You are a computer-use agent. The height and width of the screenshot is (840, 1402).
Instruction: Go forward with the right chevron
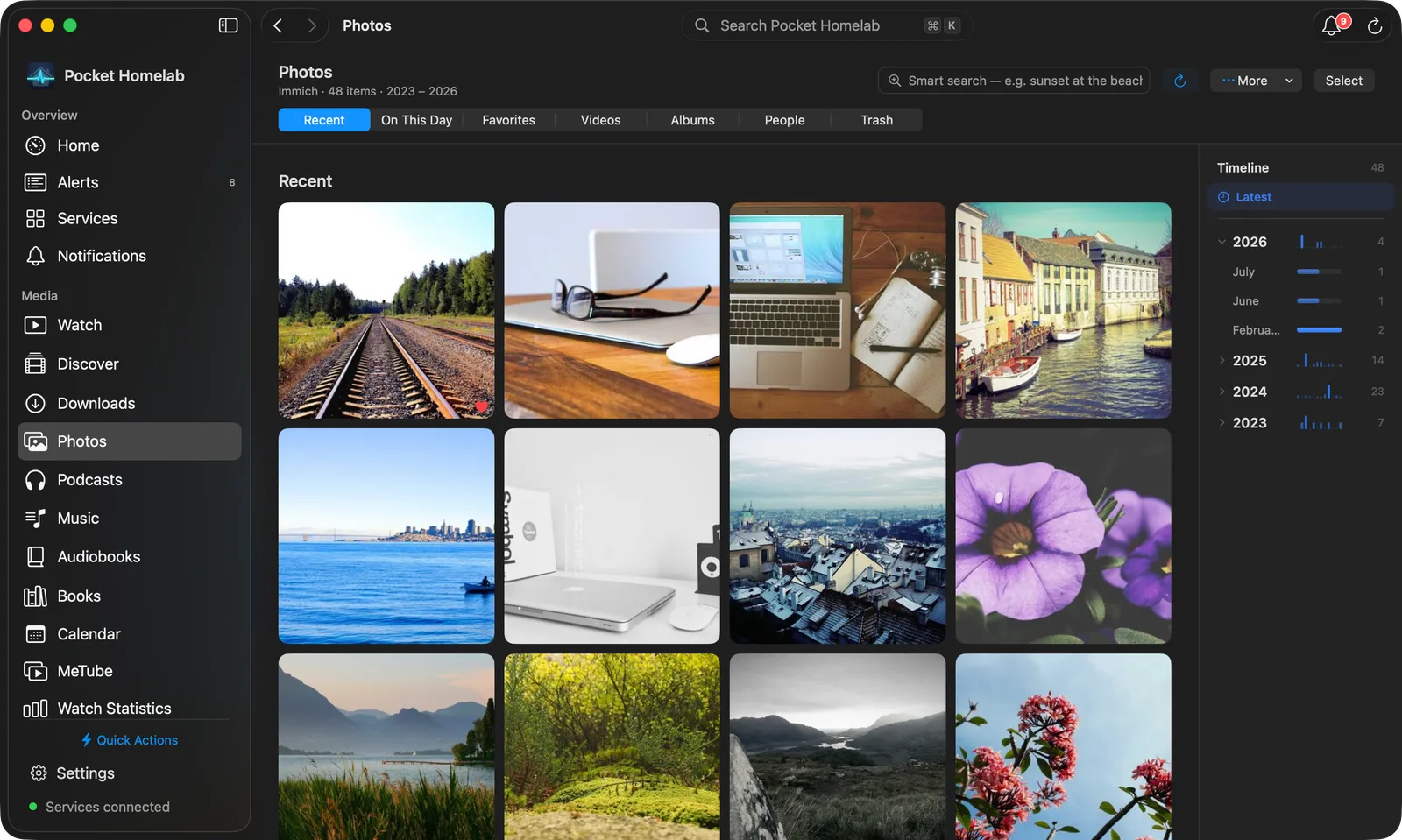[311, 25]
